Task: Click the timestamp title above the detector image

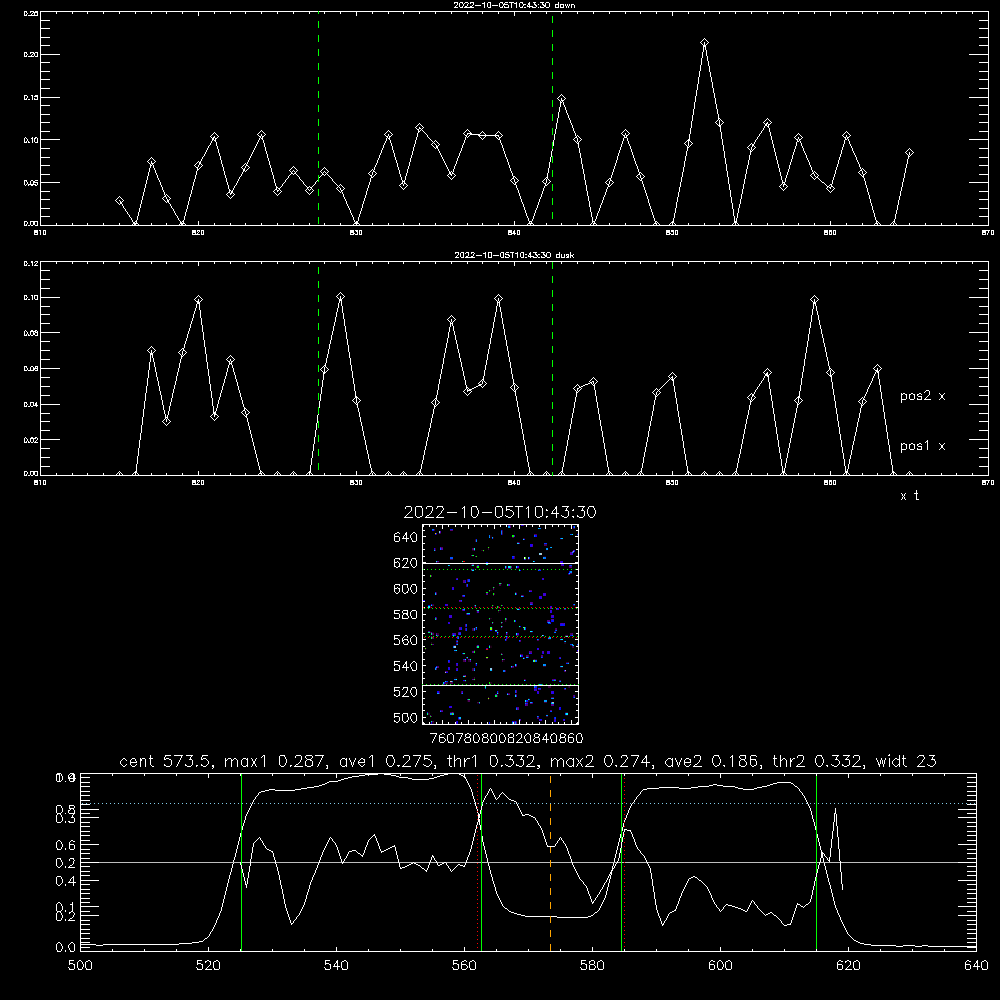Action: coord(500,512)
